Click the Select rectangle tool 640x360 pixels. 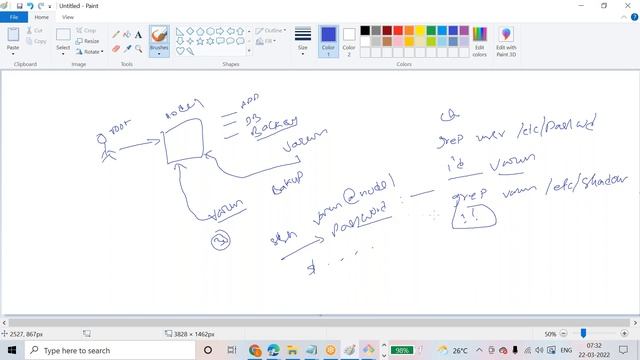click(x=63, y=35)
